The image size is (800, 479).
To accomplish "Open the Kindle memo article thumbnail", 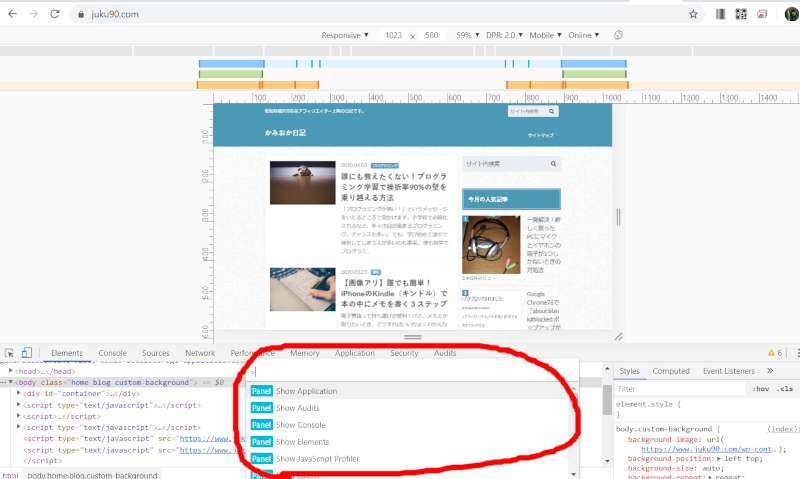I will [303, 289].
